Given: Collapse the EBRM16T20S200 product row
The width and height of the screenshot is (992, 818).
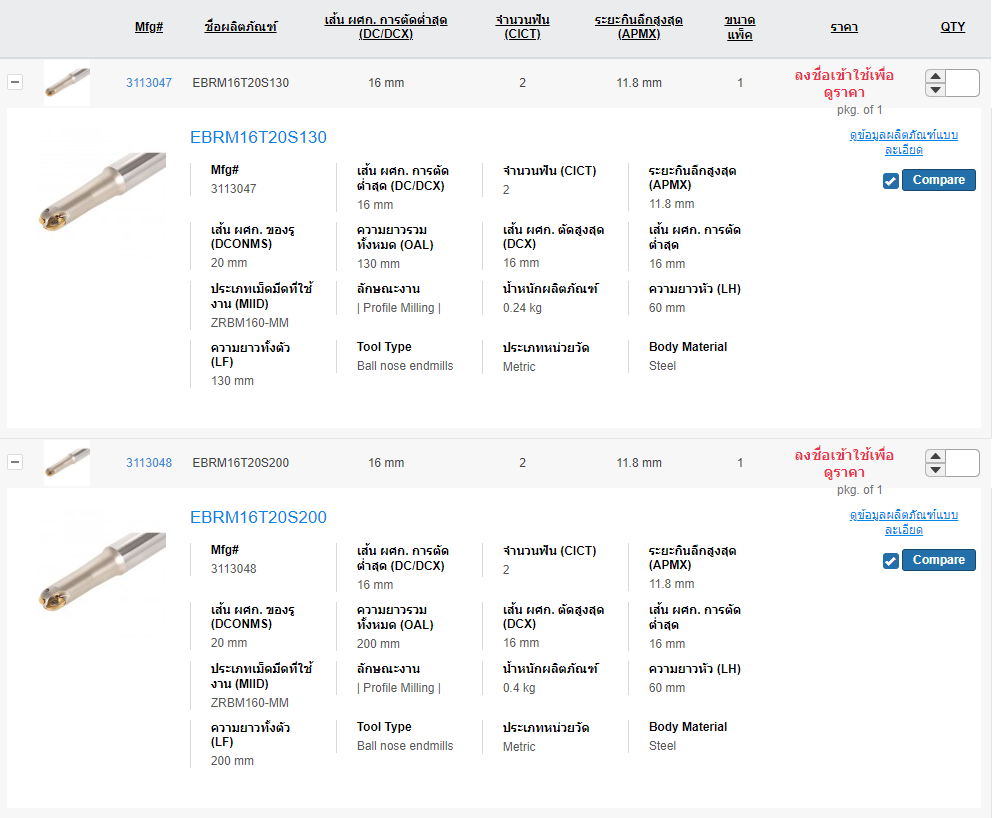Looking at the screenshot, I should click(15, 462).
